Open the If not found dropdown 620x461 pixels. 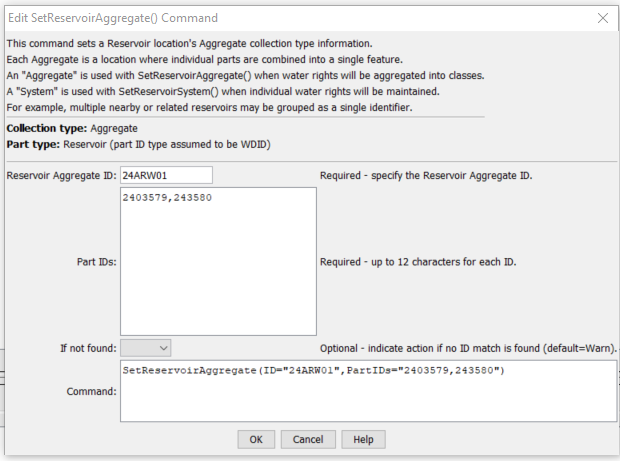click(146, 348)
